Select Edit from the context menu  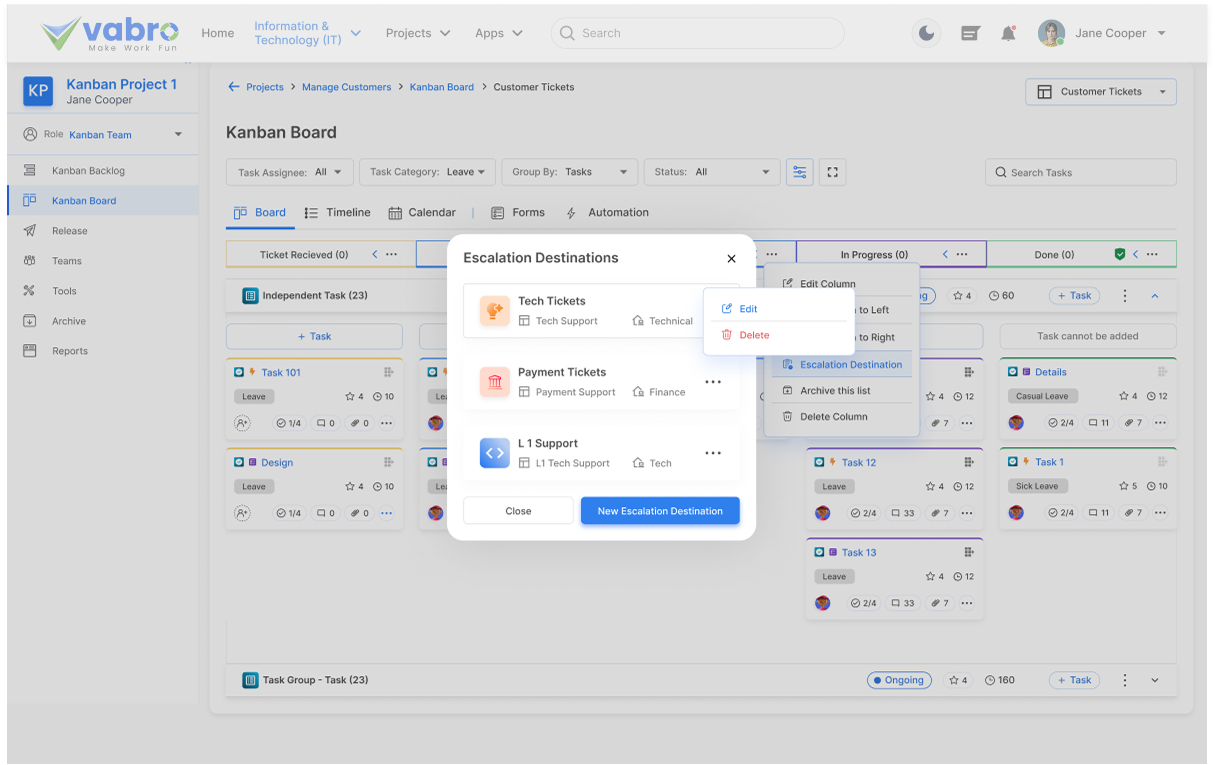pyautogui.click(x=747, y=309)
